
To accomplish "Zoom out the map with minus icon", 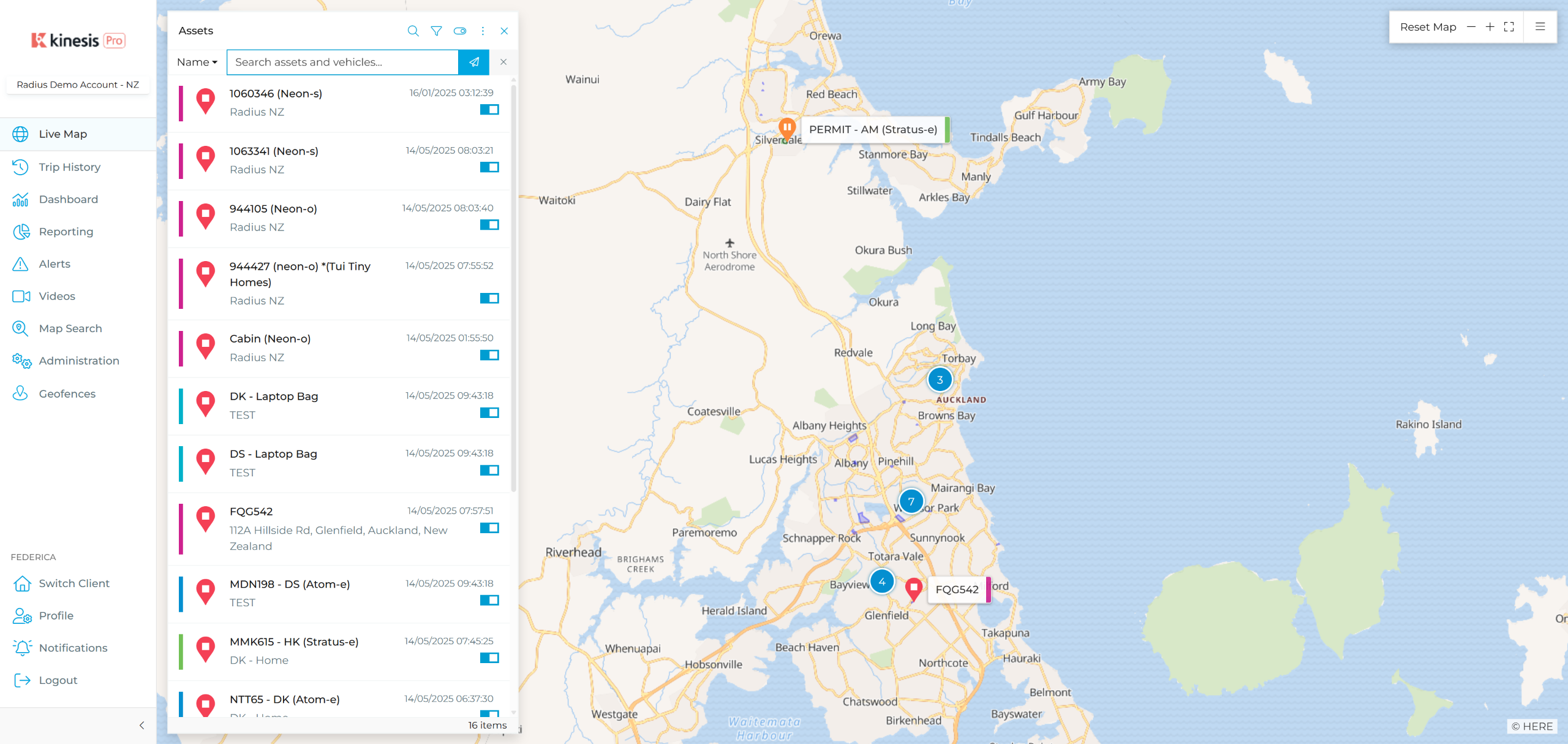I will (x=1471, y=27).
